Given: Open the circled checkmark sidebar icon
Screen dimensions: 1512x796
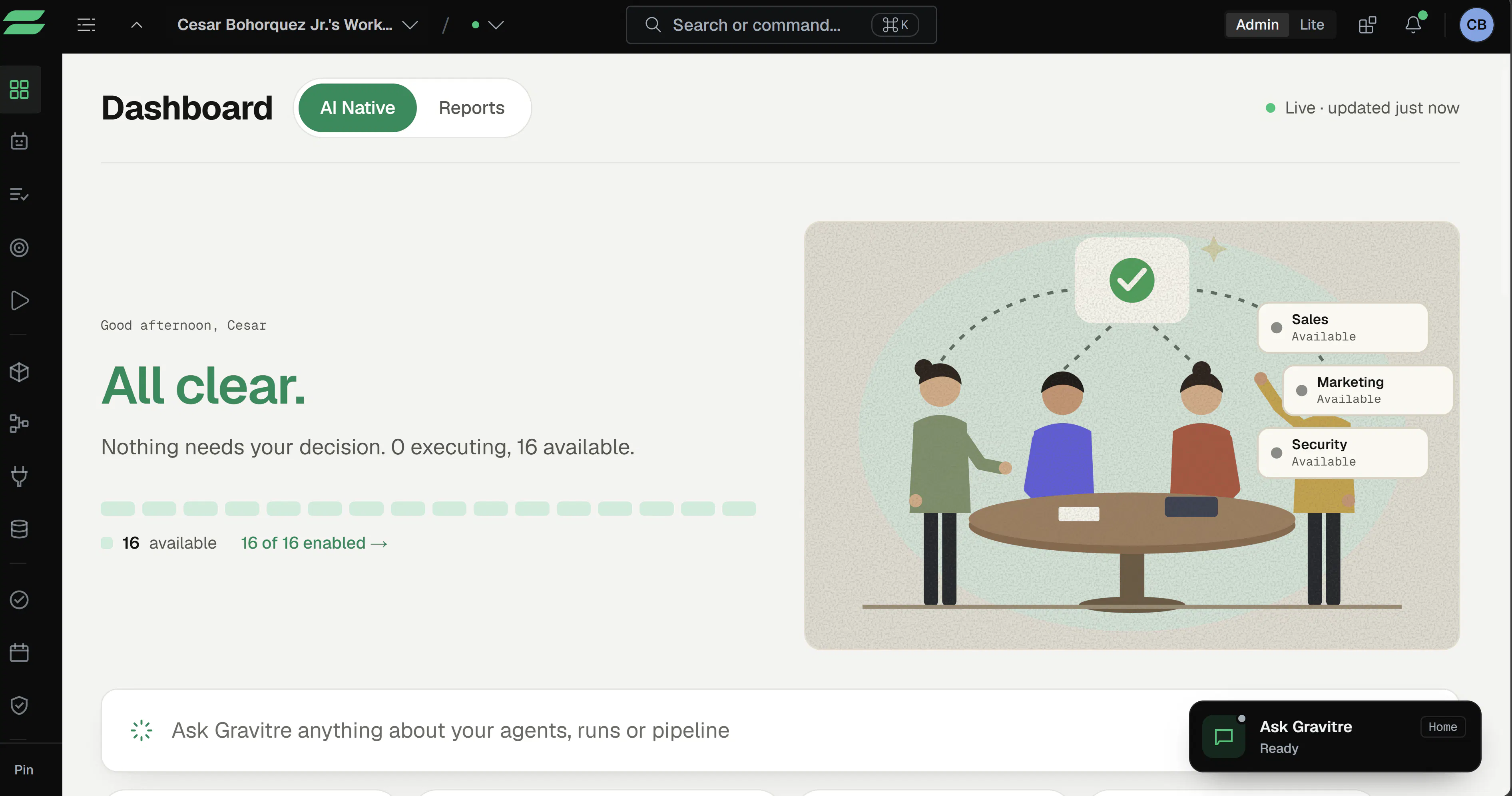Looking at the screenshot, I should 19,599.
